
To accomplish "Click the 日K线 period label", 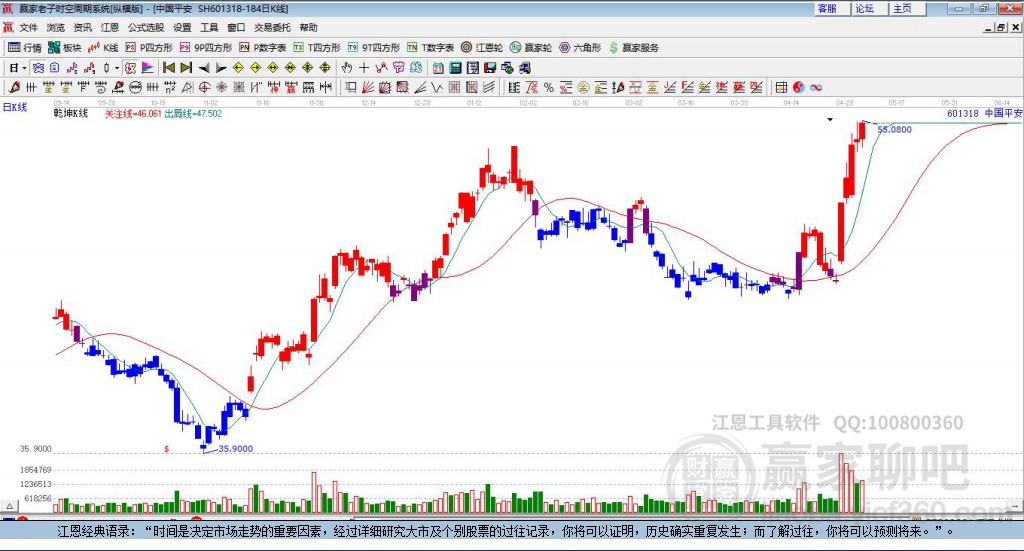I will tap(15, 107).
